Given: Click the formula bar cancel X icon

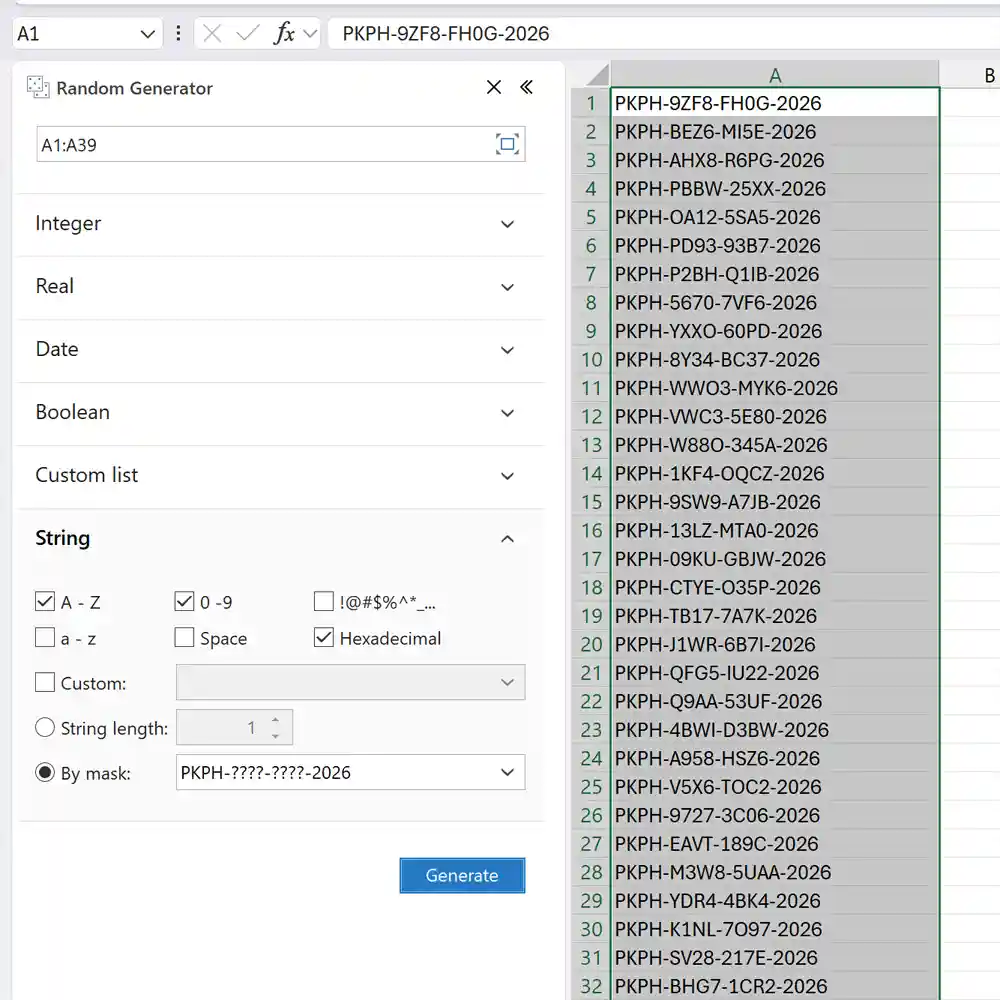Looking at the screenshot, I should tap(212, 33).
